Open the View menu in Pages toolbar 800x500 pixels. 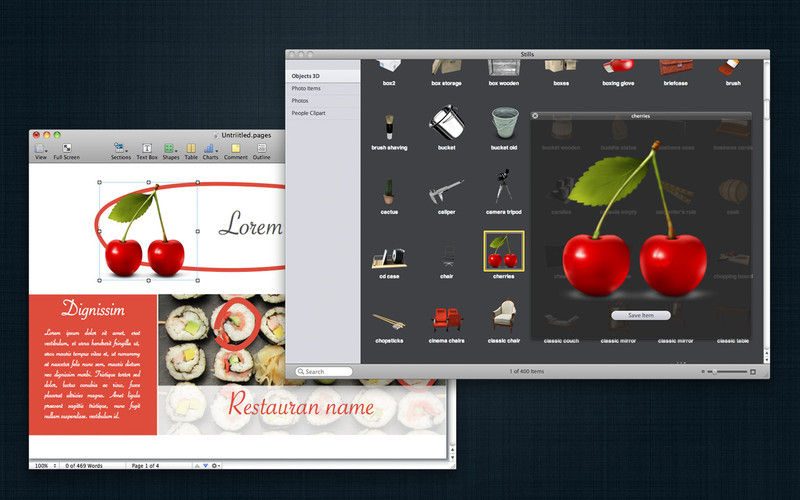(40, 151)
